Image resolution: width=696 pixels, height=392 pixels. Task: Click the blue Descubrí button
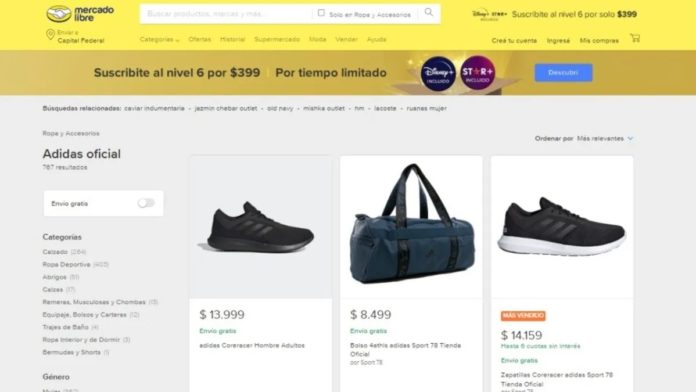point(563,72)
